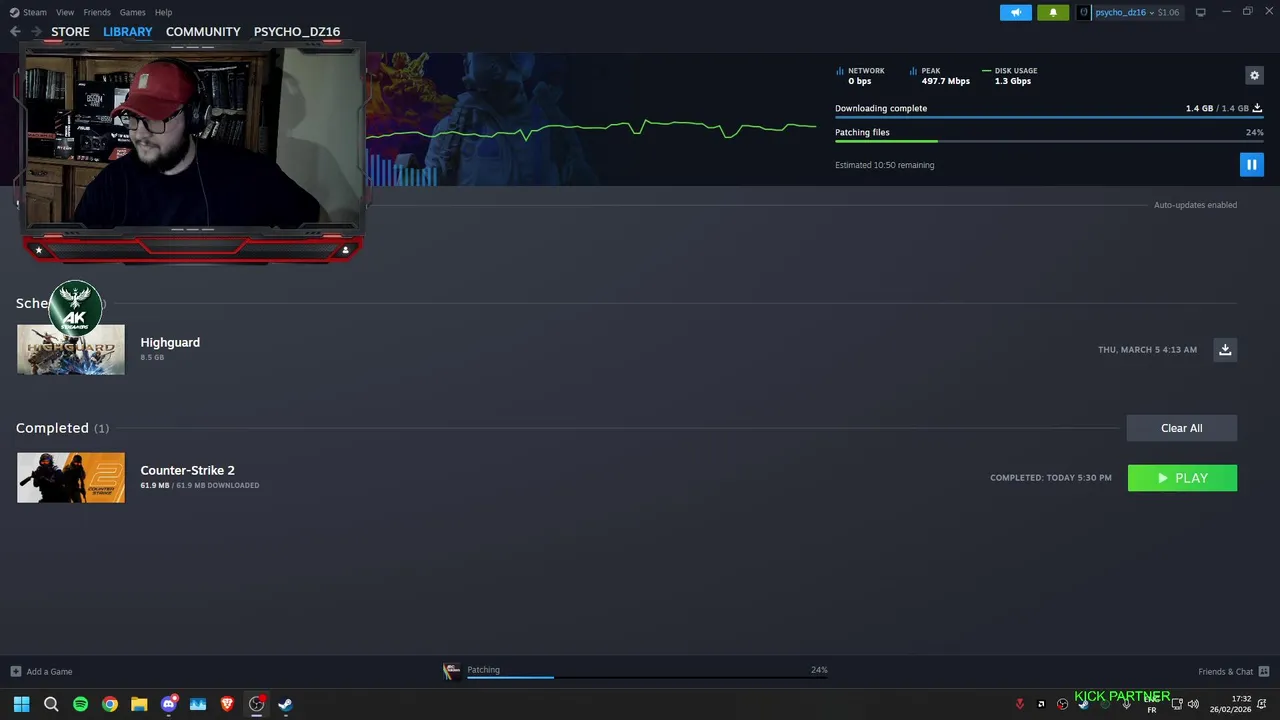Open the Highguard title link
The height and width of the screenshot is (720, 1280).
pos(170,342)
